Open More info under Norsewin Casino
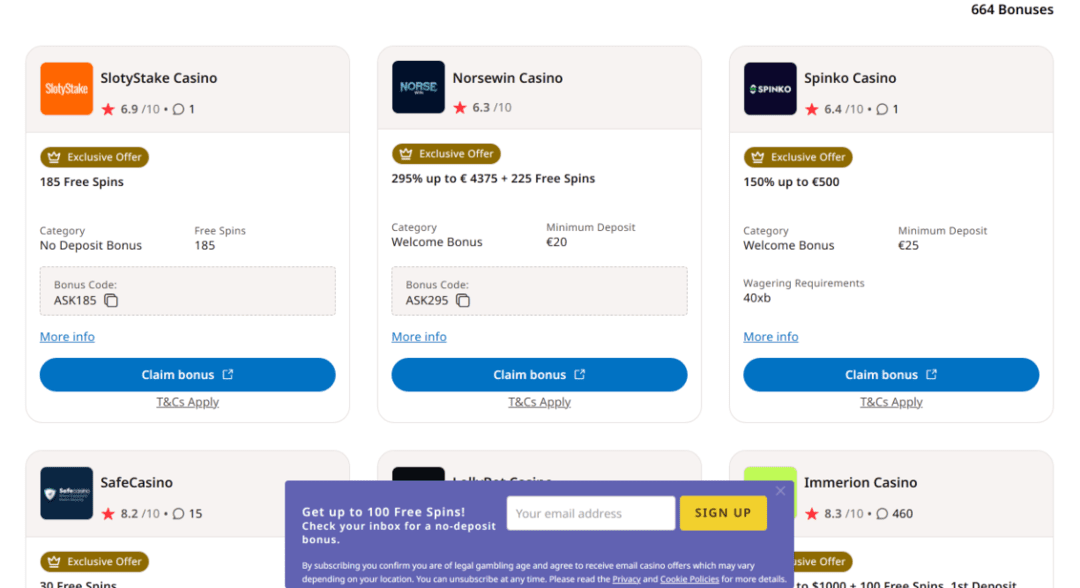The image size is (1080, 588). coord(419,337)
